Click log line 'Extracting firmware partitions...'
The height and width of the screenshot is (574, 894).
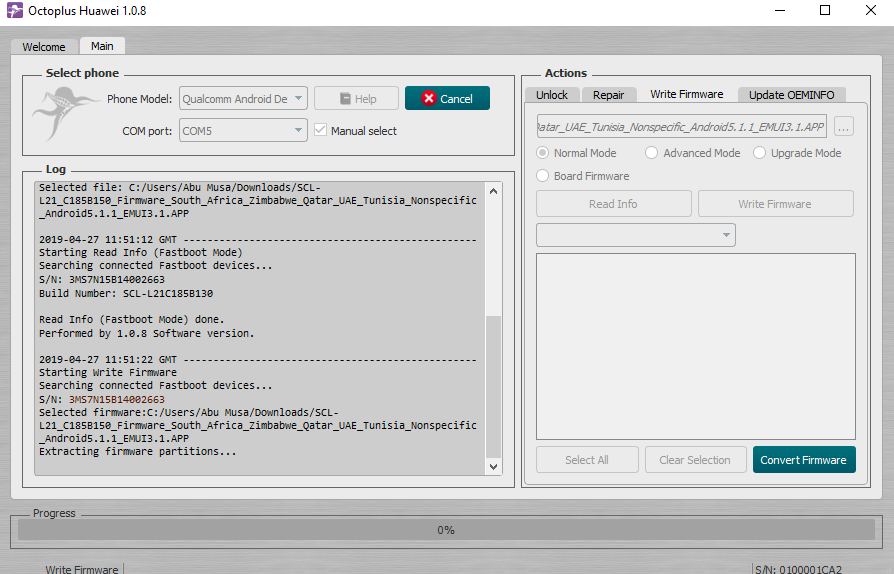(137, 451)
